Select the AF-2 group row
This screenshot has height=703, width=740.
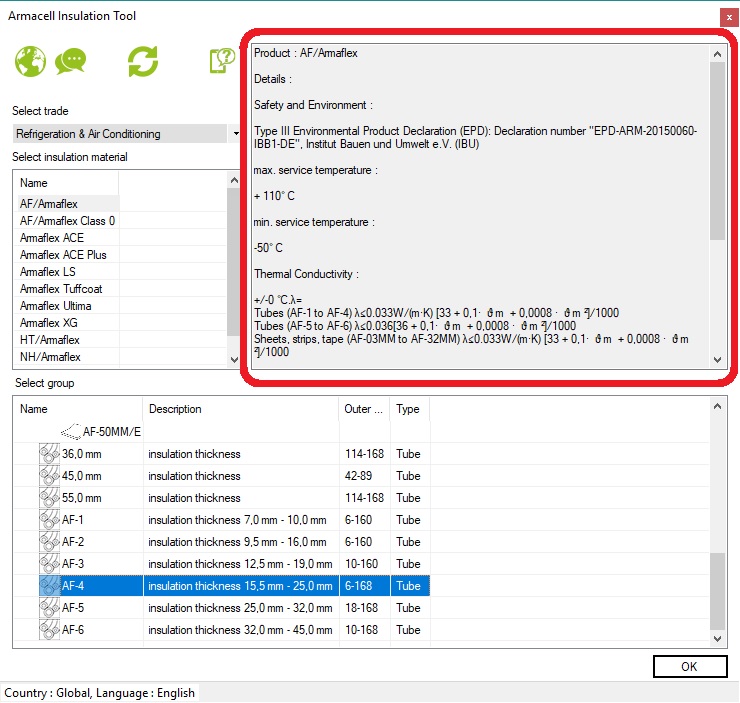coord(222,542)
